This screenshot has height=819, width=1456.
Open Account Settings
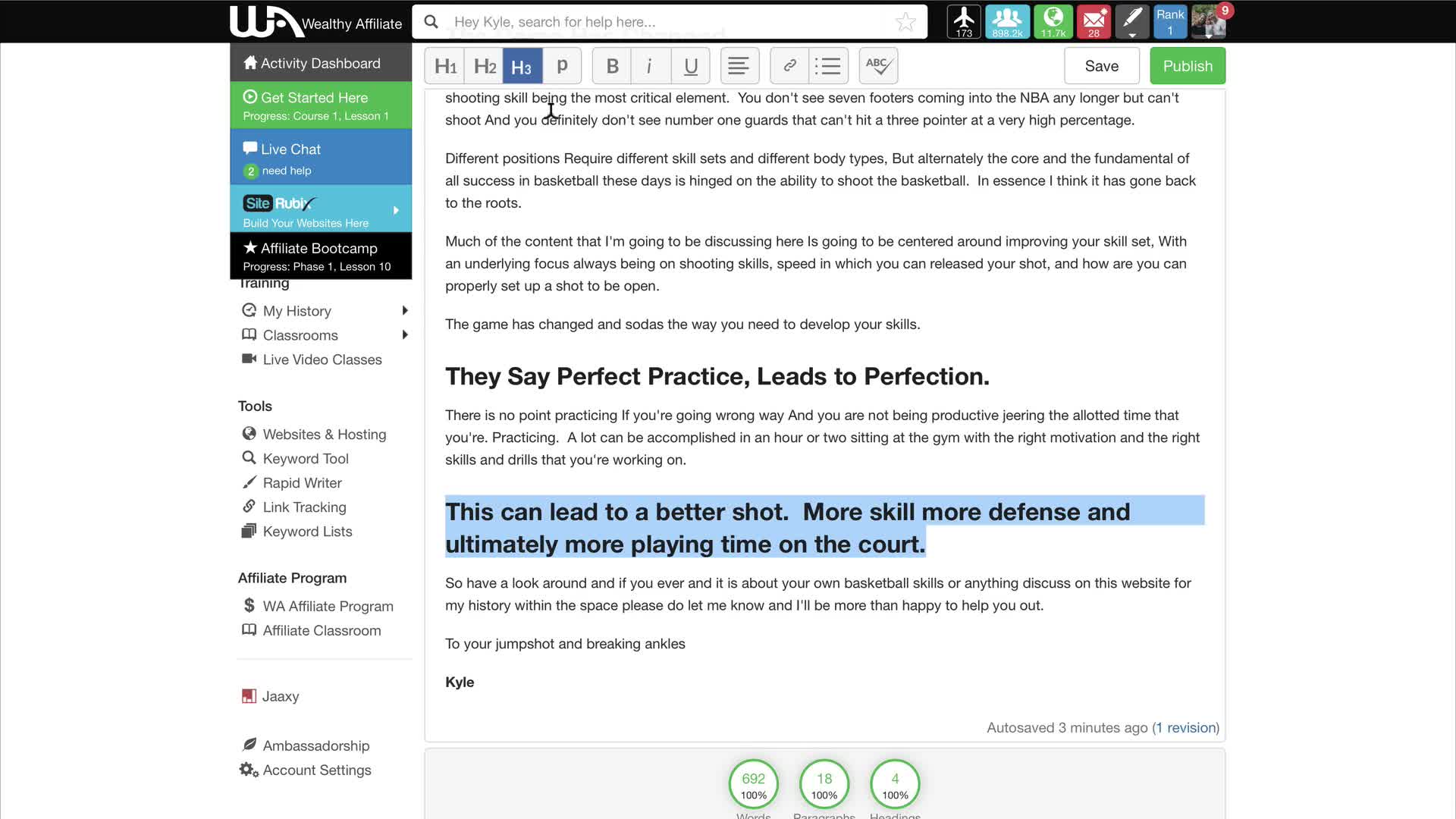click(317, 770)
